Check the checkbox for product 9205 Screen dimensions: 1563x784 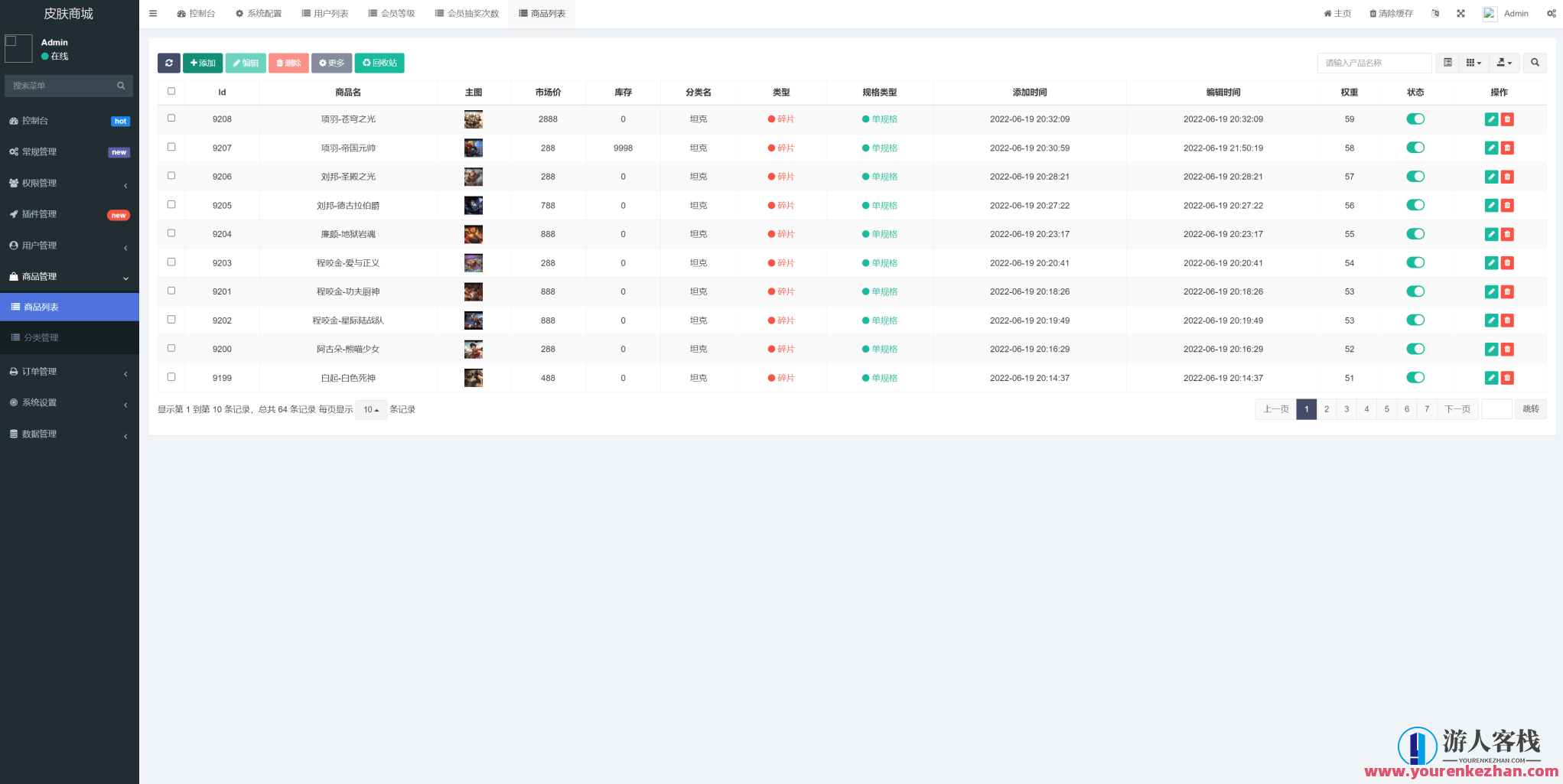(171, 205)
